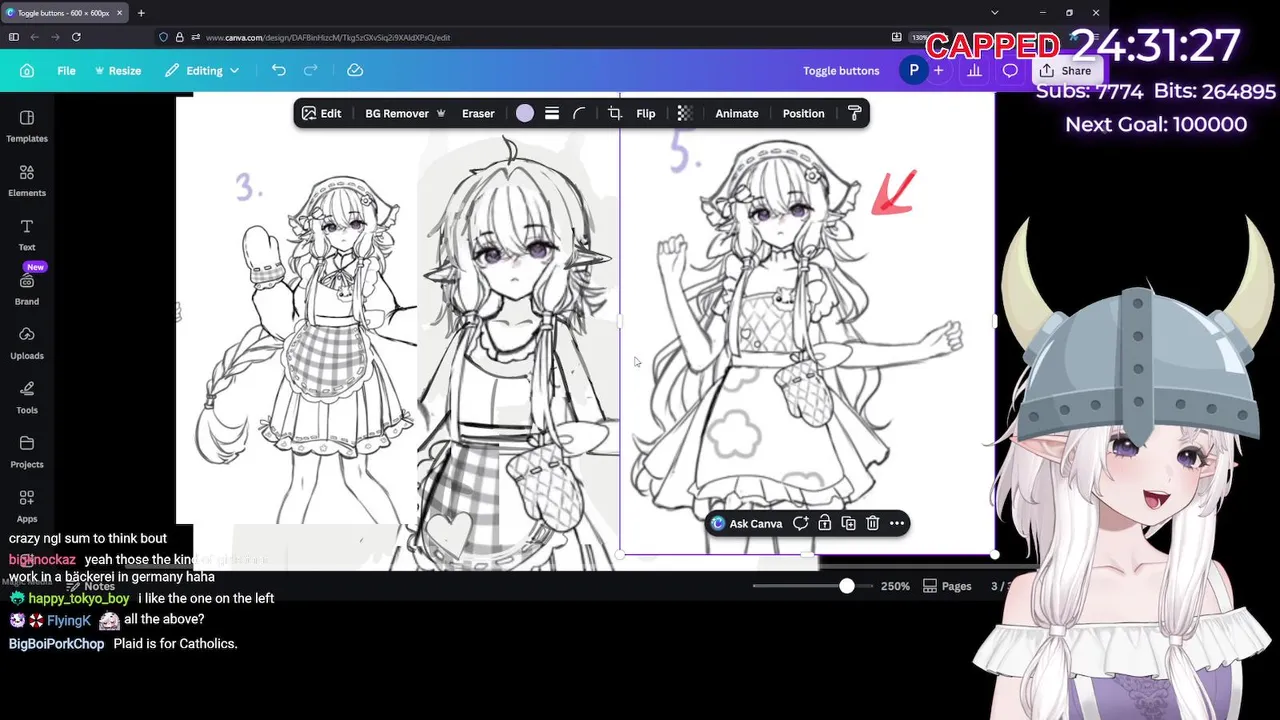
Task: Open Notes at the editor bottom
Action: tap(90, 586)
